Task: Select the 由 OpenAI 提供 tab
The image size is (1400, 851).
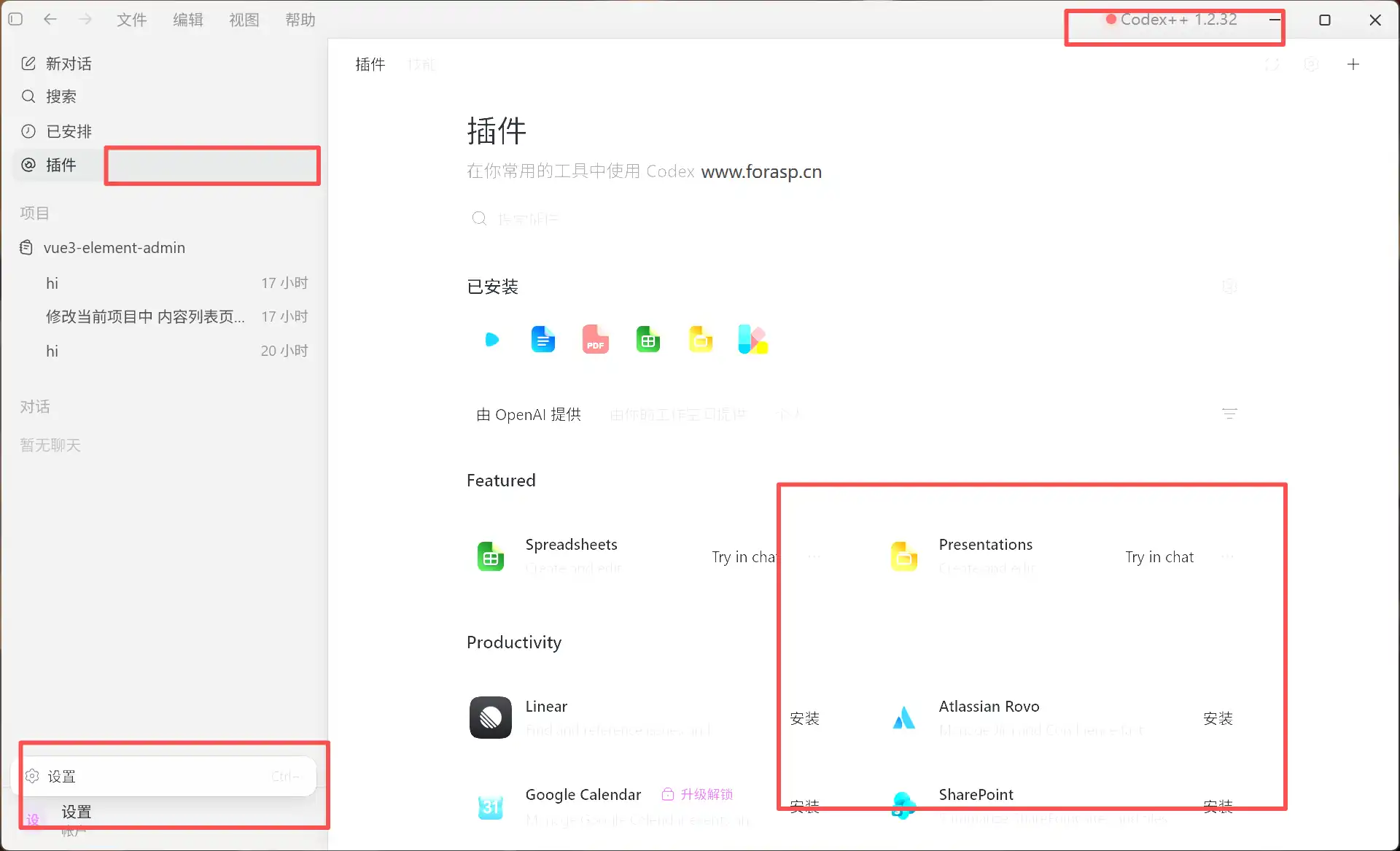Action: [x=529, y=415]
